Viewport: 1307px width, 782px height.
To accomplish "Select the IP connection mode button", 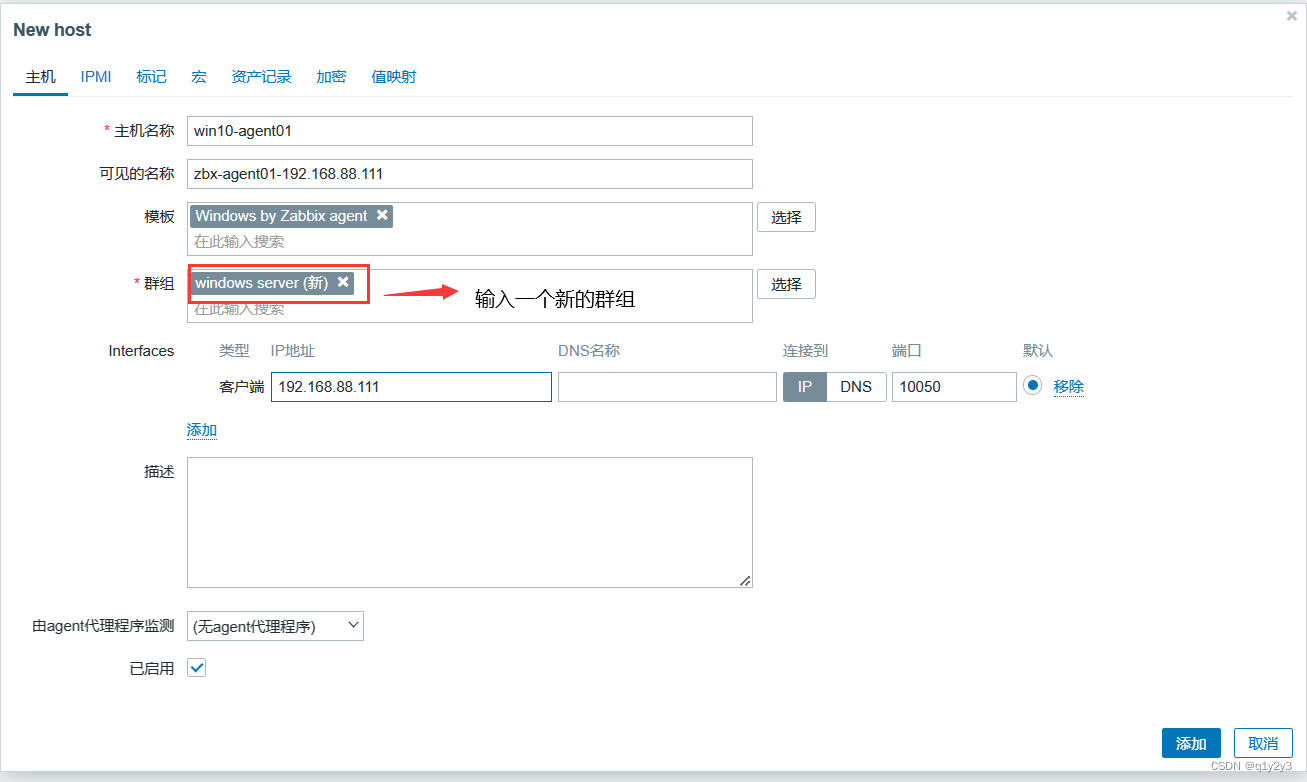I will point(804,387).
